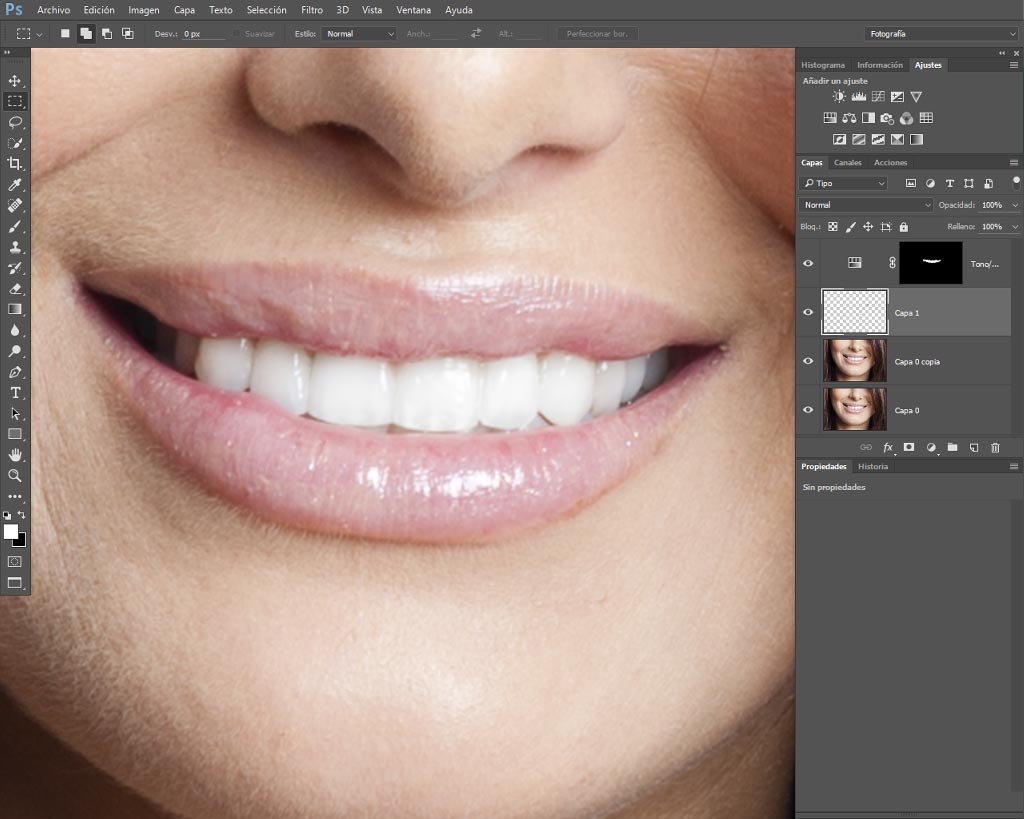Add a Color Balance adjustment
1024x819 pixels.
[x=849, y=118]
